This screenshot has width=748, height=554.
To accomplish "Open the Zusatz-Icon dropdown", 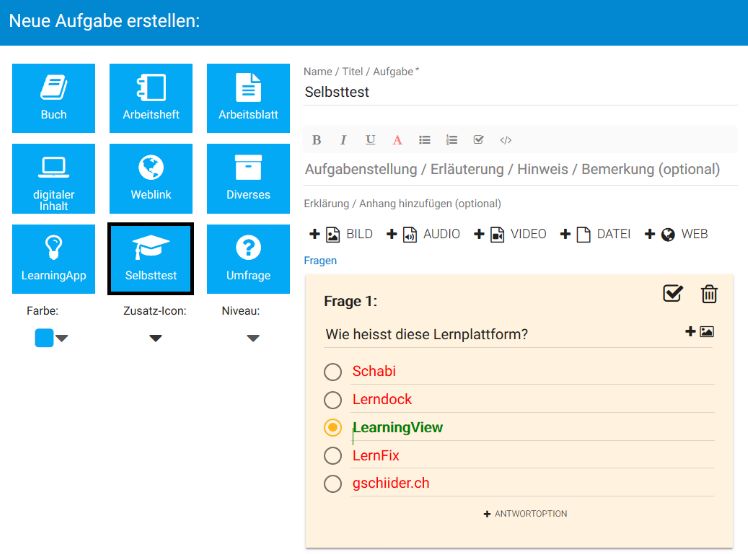I will (x=155, y=339).
